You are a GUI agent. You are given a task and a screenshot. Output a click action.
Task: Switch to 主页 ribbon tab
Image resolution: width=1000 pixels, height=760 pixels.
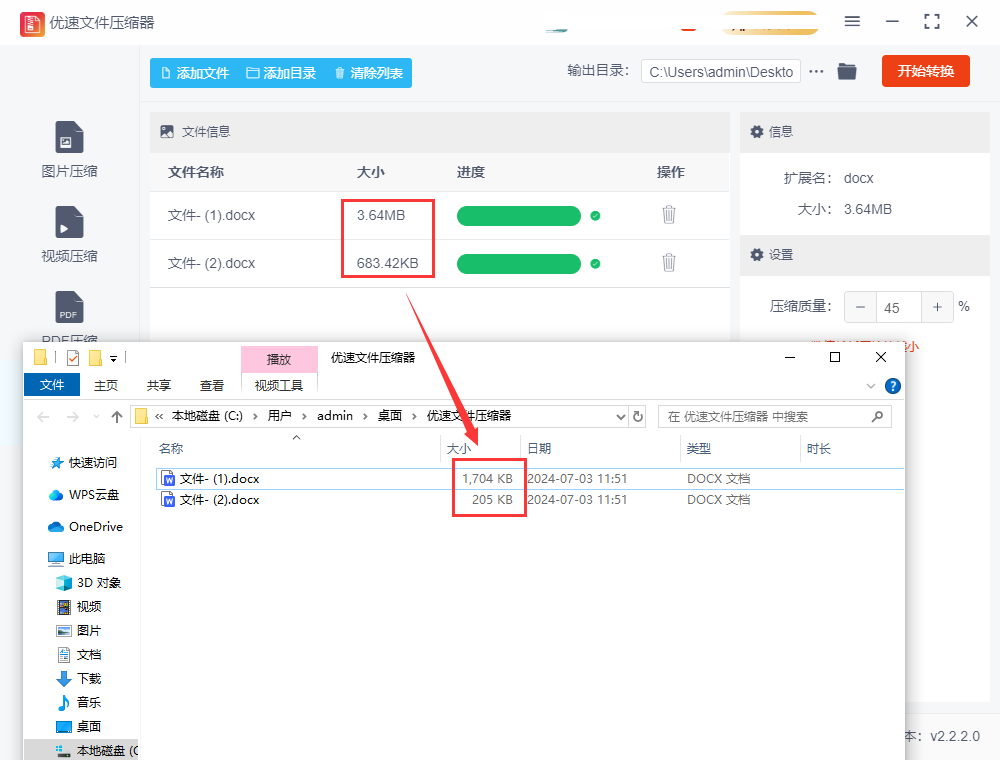(x=106, y=385)
